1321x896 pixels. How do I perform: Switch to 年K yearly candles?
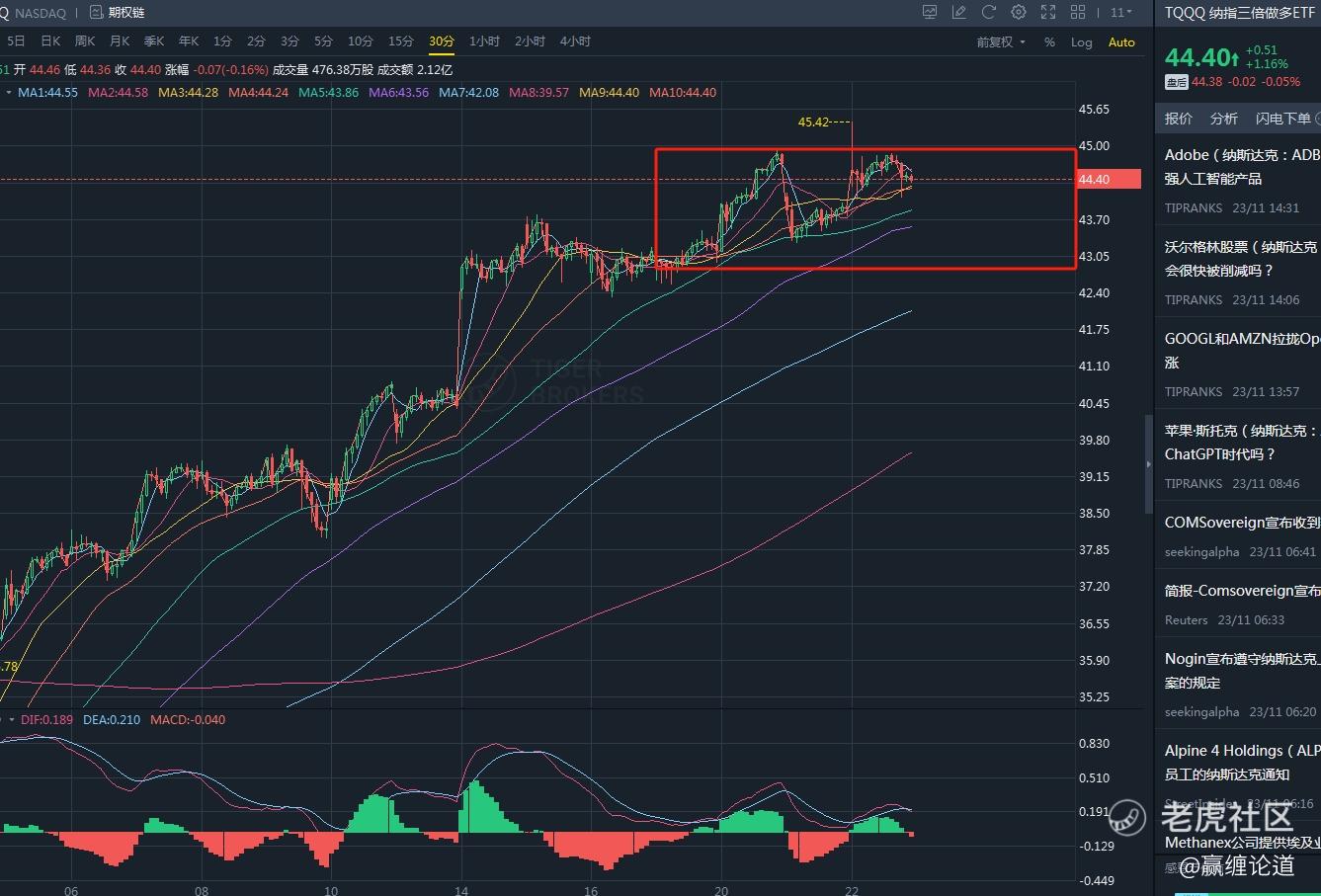coord(189,41)
